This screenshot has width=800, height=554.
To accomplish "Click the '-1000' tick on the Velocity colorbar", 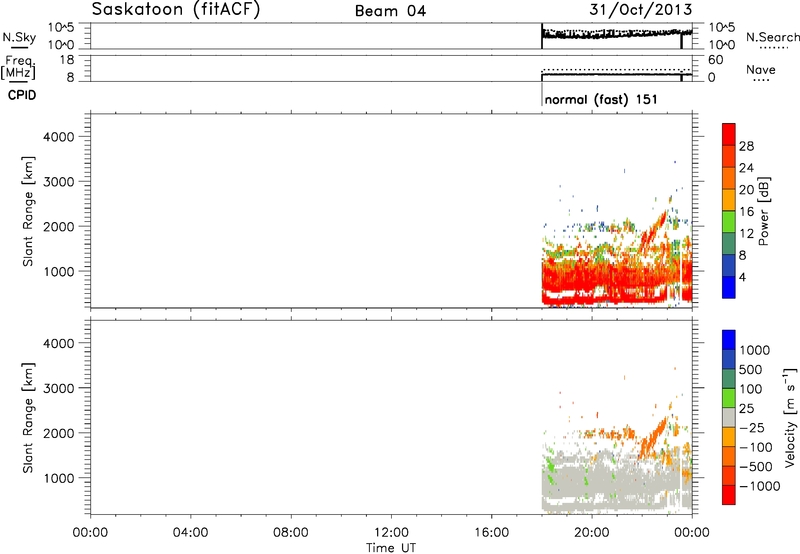I will pos(760,486).
